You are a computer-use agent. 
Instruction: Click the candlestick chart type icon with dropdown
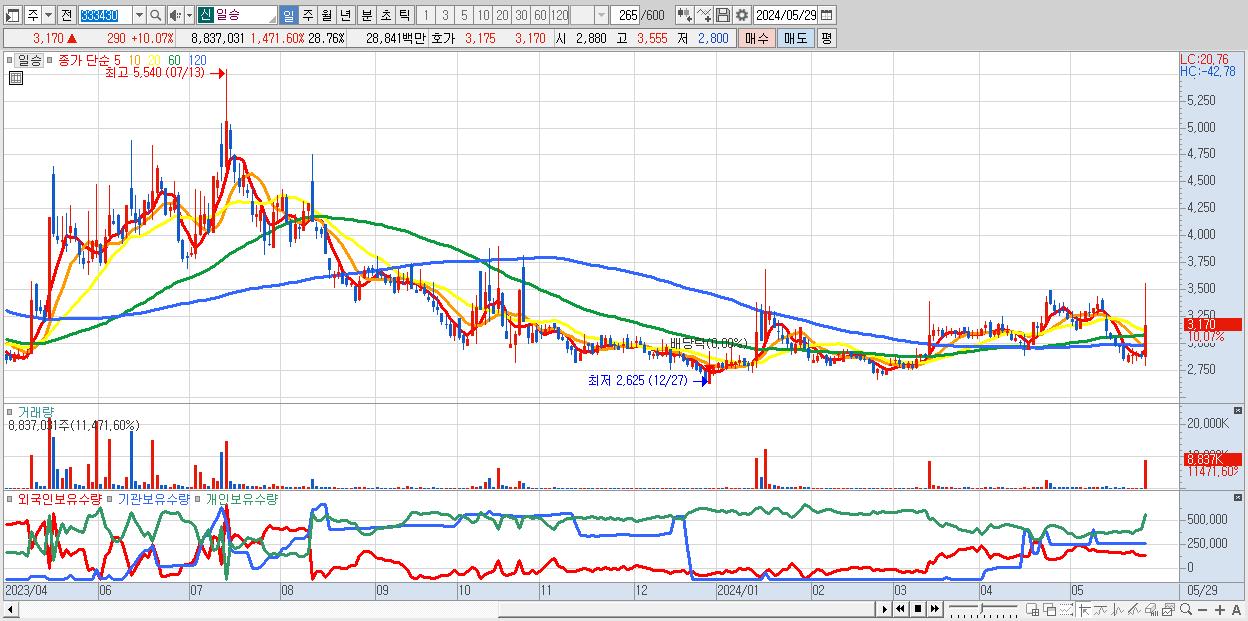click(685, 15)
